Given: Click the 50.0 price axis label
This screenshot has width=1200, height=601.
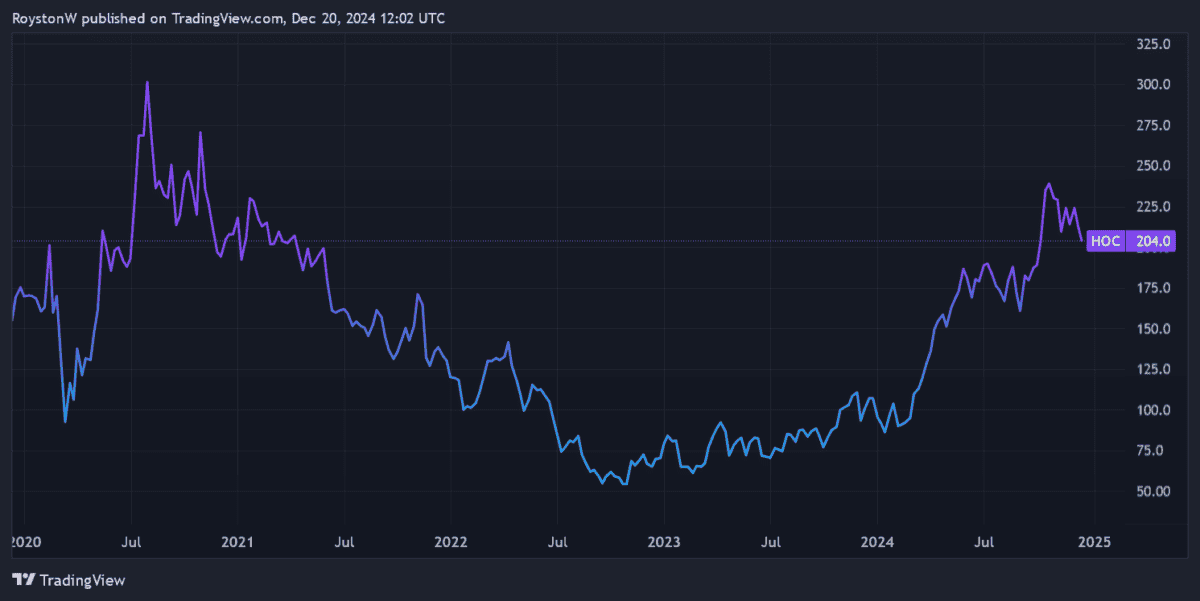Looking at the screenshot, I should [x=1153, y=491].
